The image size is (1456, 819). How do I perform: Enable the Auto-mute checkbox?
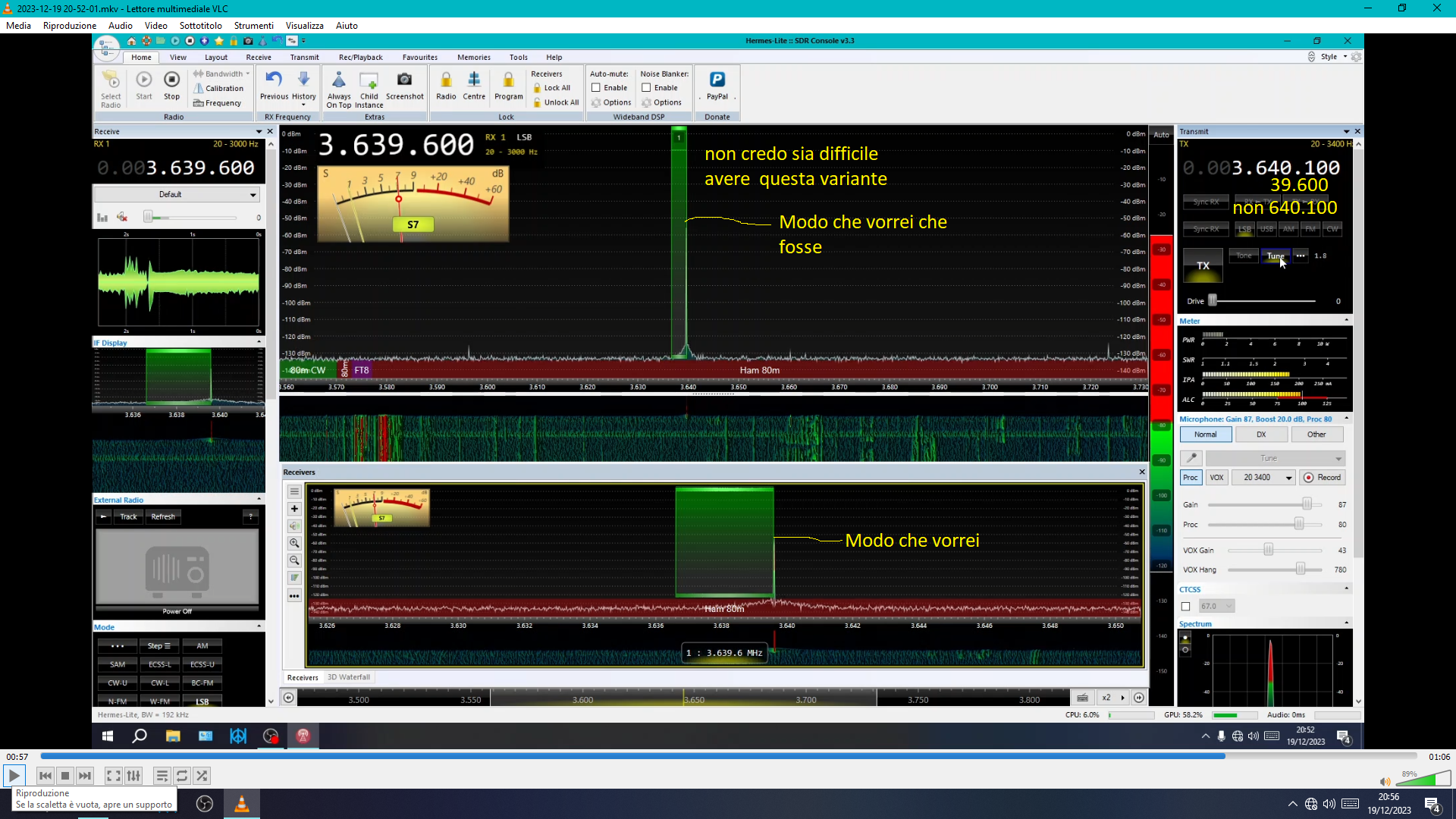pos(596,88)
